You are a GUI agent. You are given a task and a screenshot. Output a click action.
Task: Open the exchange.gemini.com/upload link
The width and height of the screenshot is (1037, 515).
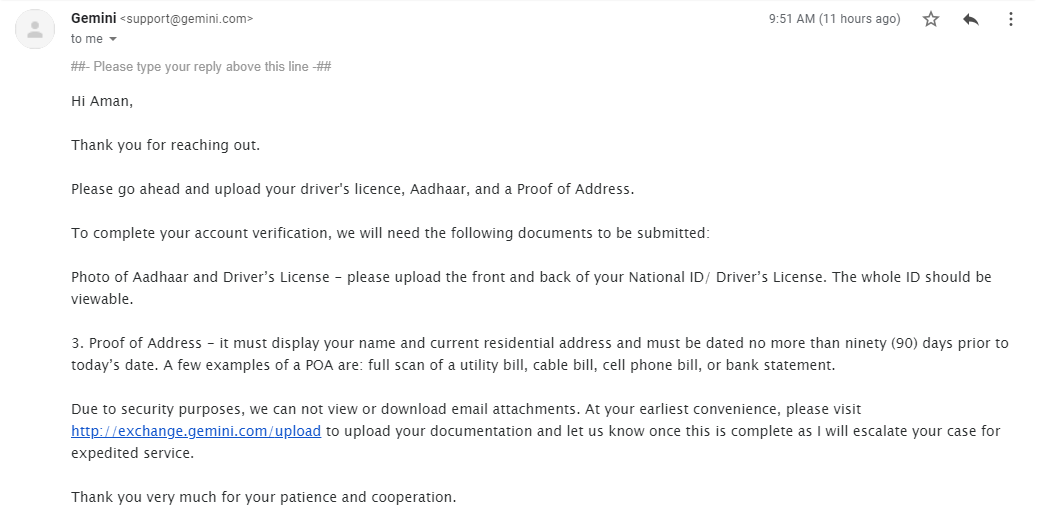(x=196, y=431)
